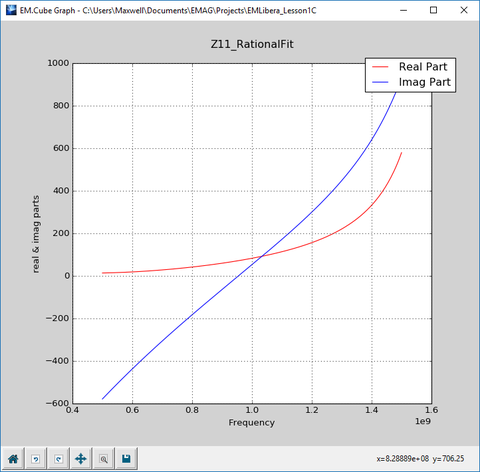Minimize the EM.Cube Graph window
Screen dimensions: 480x472
(403, 10)
